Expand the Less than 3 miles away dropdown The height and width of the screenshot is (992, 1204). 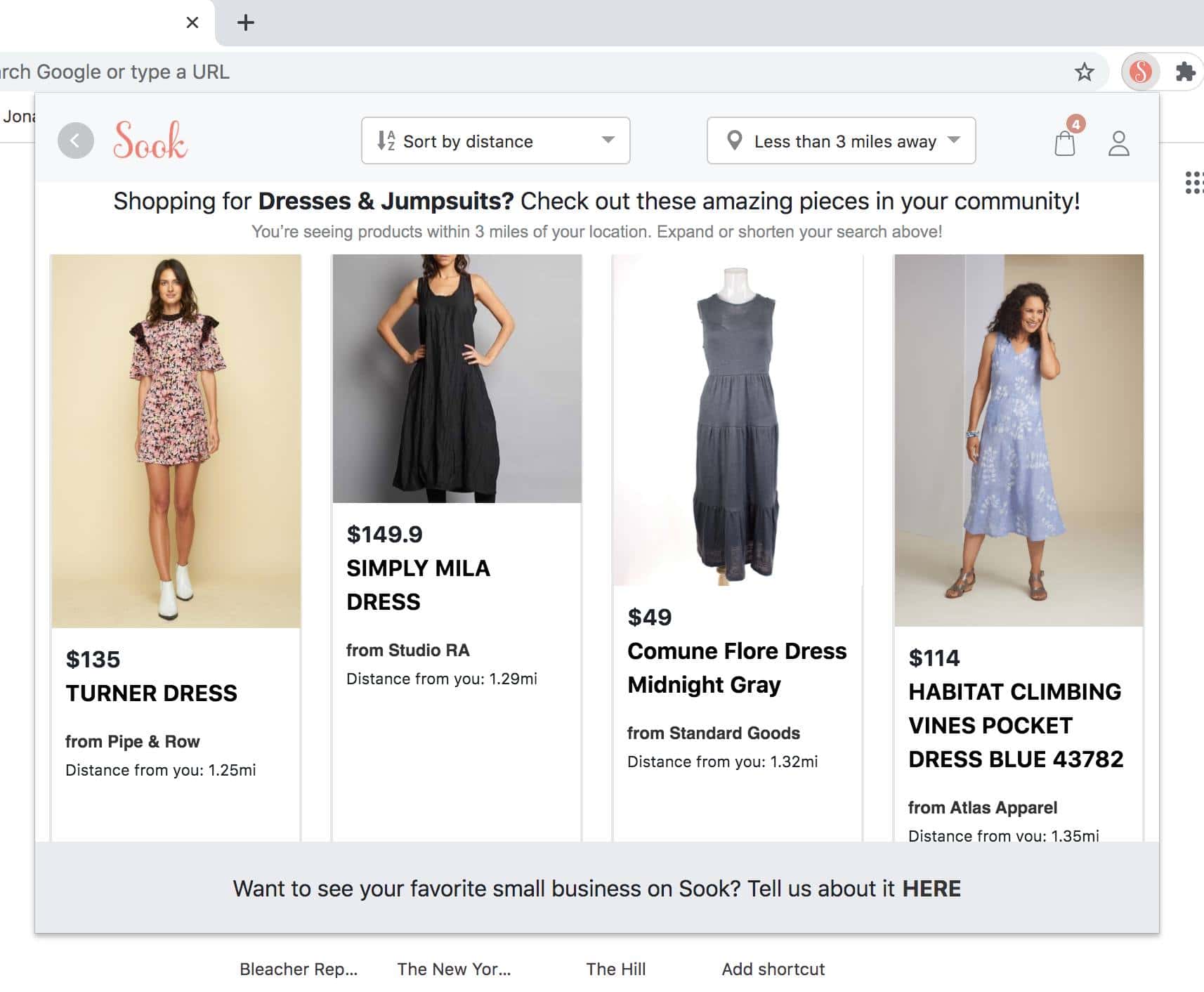coord(841,141)
